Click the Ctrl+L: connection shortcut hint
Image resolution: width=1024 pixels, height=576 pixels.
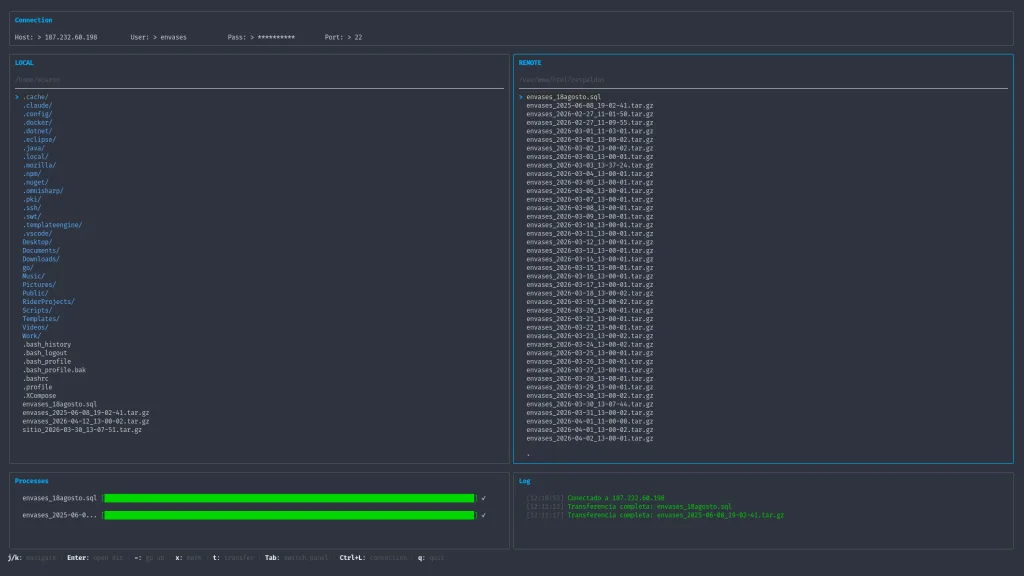point(373,558)
